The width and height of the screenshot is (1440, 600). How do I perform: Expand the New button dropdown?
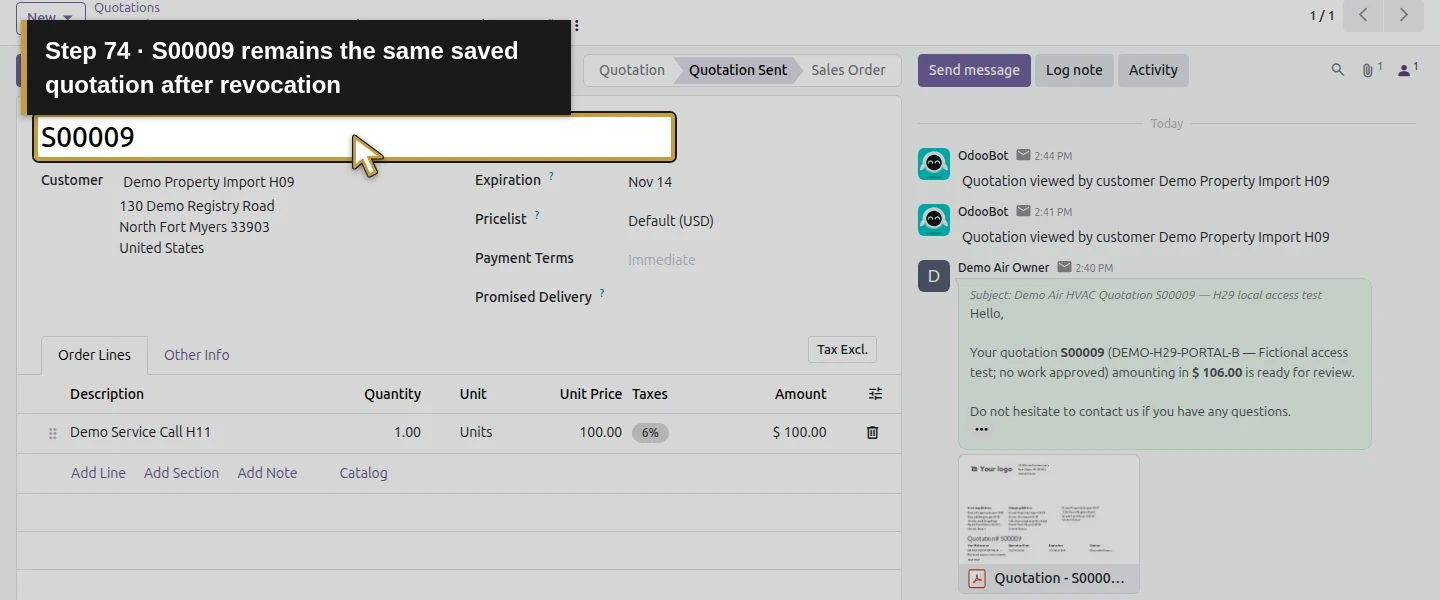[x=68, y=18]
